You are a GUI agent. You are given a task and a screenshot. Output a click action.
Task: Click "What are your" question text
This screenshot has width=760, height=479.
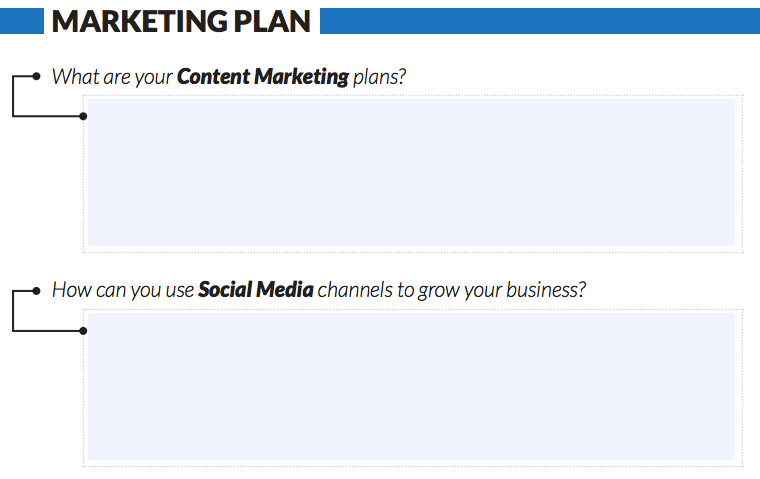pos(112,77)
